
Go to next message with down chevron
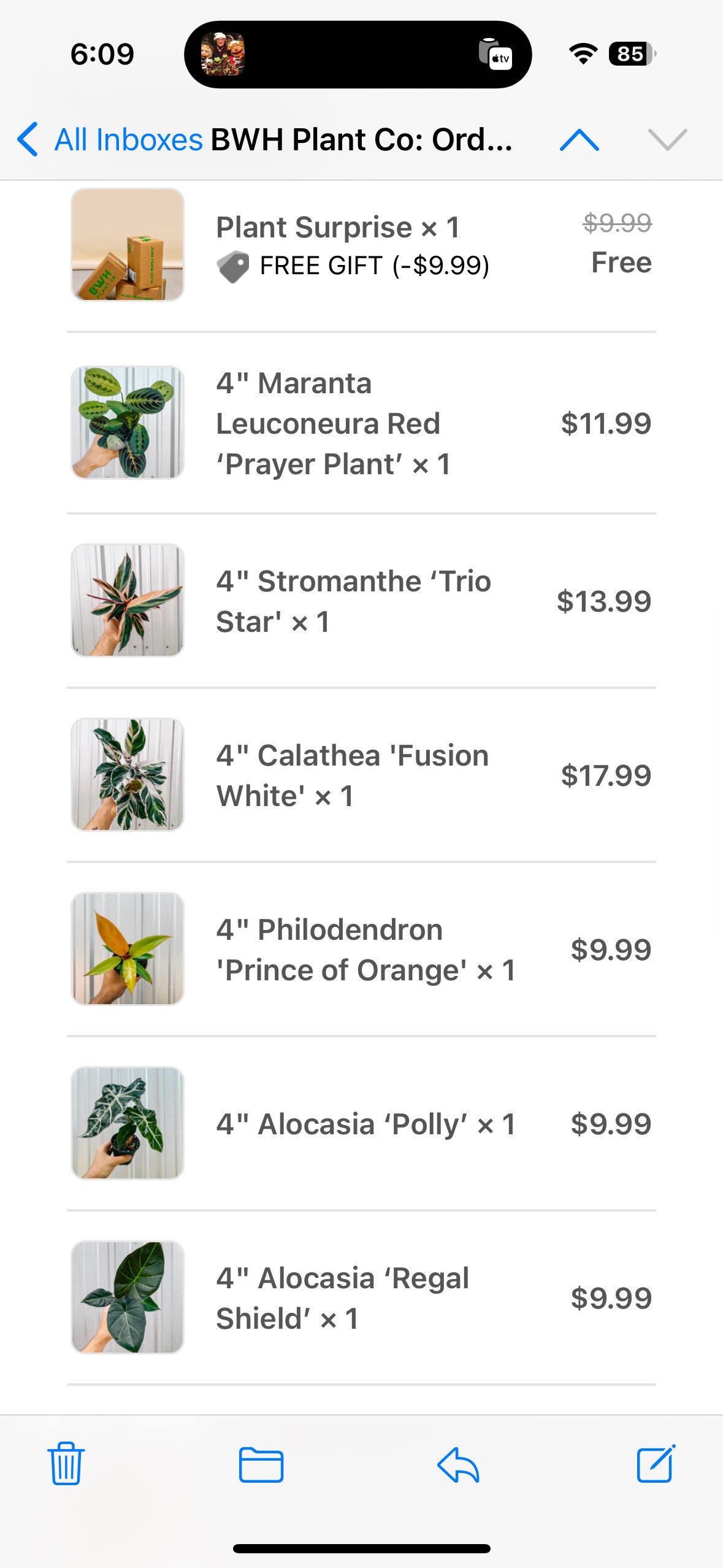click(667, 140)
